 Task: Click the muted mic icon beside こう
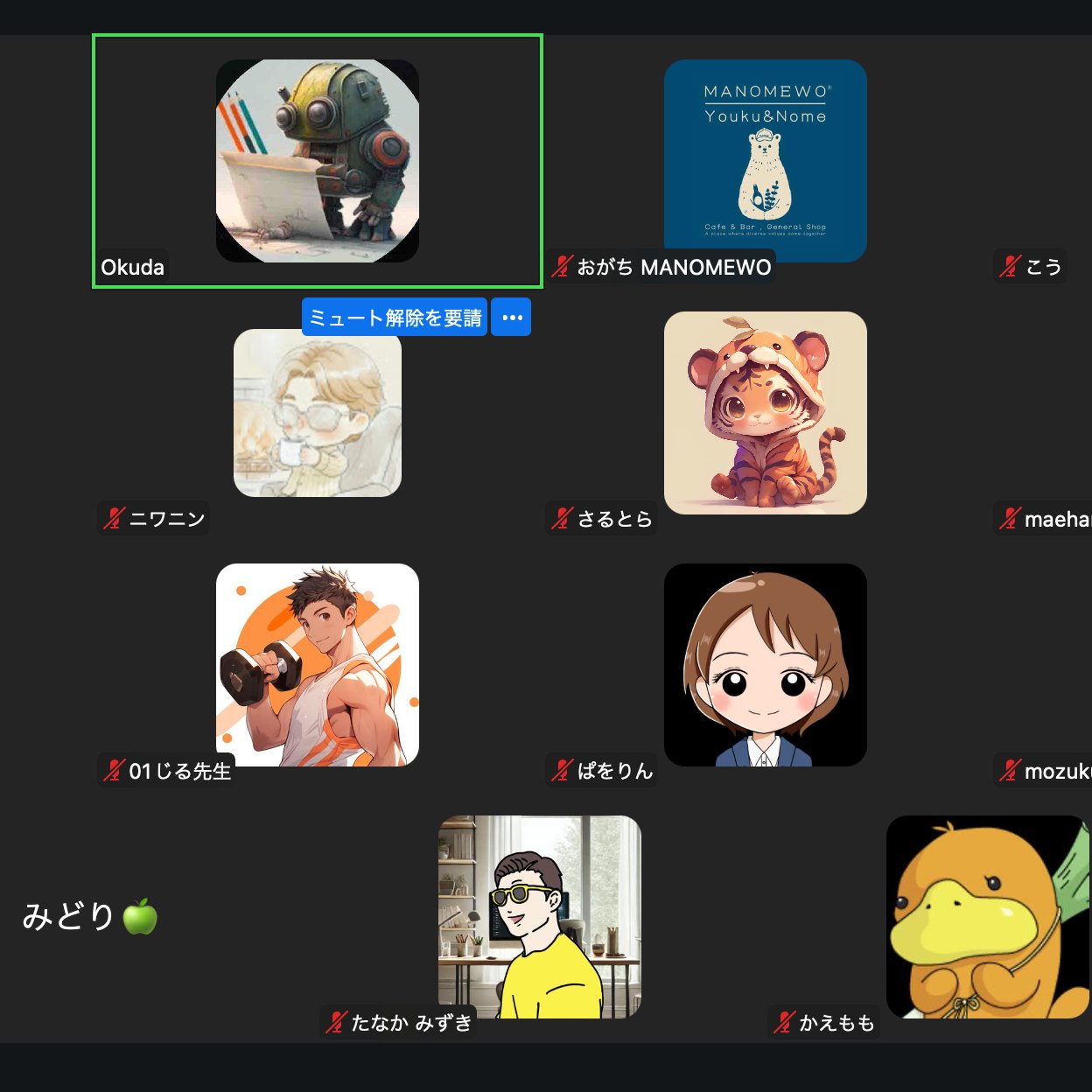point(1011,266)
